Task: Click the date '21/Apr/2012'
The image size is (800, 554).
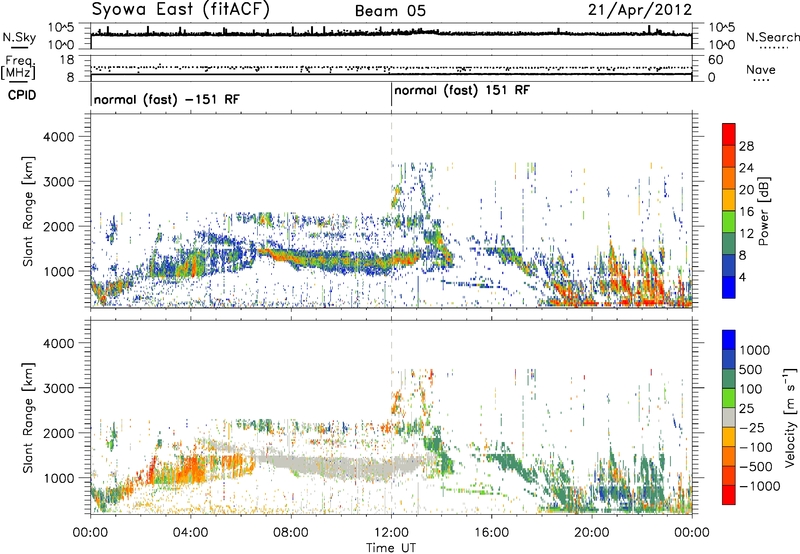Action: coord(640,10)
